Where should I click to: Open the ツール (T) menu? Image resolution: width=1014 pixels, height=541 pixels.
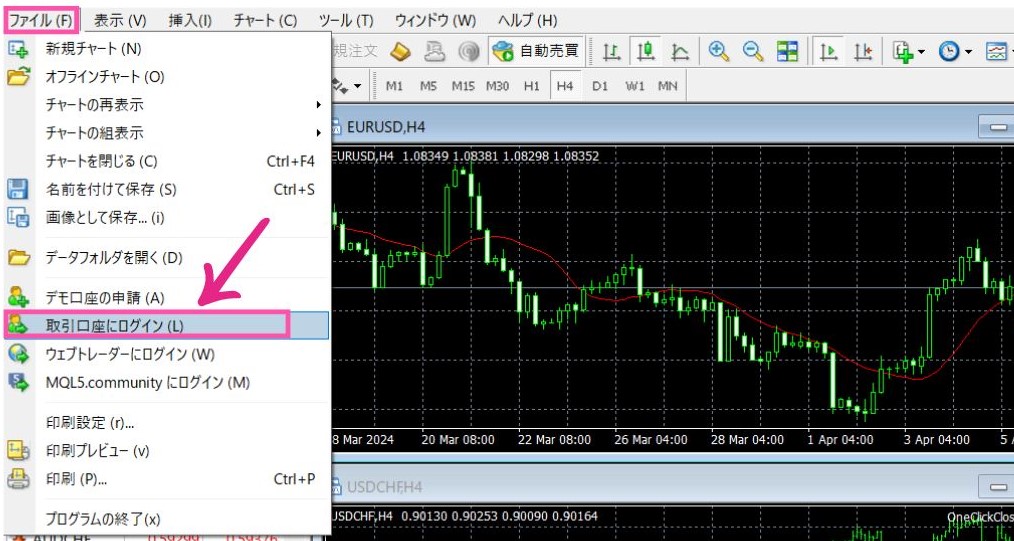[x=347, y=20]
